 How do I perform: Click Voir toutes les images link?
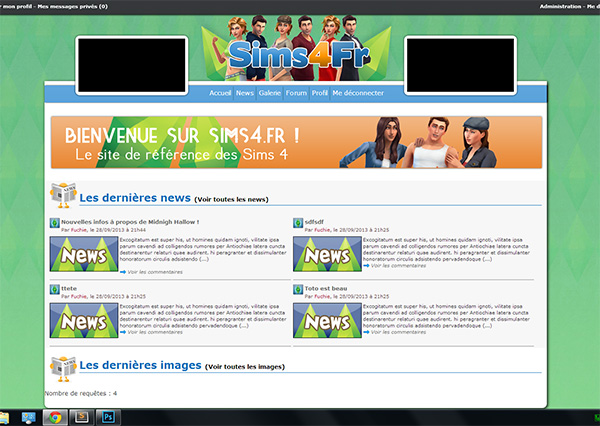[245, 367]
